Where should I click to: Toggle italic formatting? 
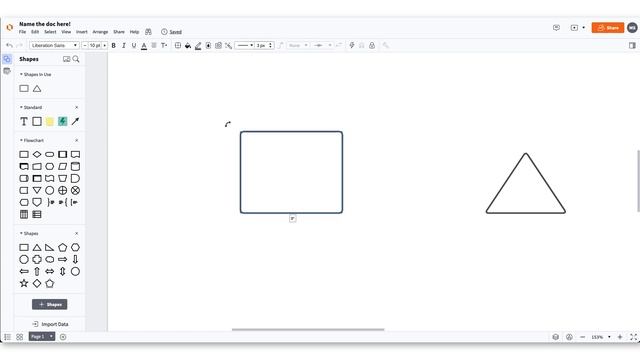(x=124, y=45)
